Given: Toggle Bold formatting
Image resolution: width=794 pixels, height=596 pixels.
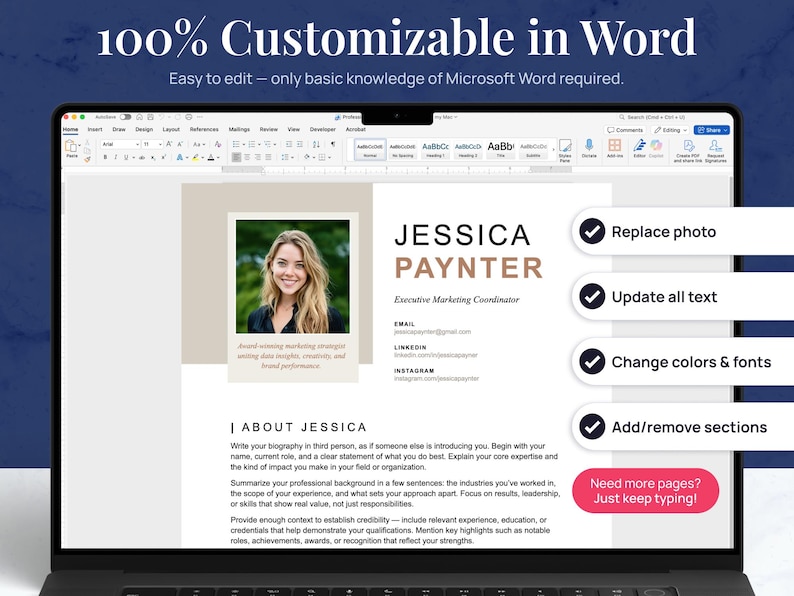Looking at the screenshot, I should pos(105,157).
